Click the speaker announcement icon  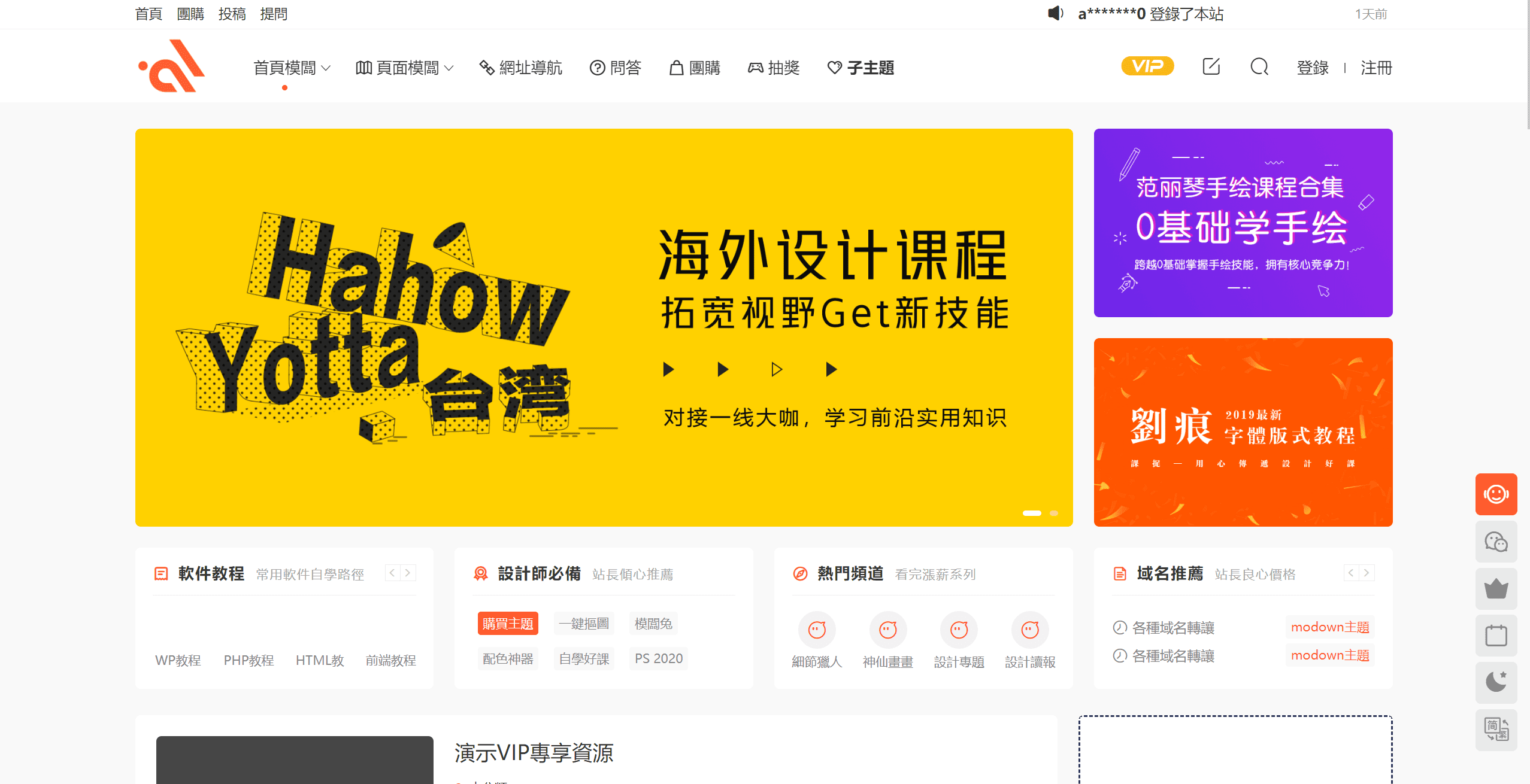[1056, 13]
